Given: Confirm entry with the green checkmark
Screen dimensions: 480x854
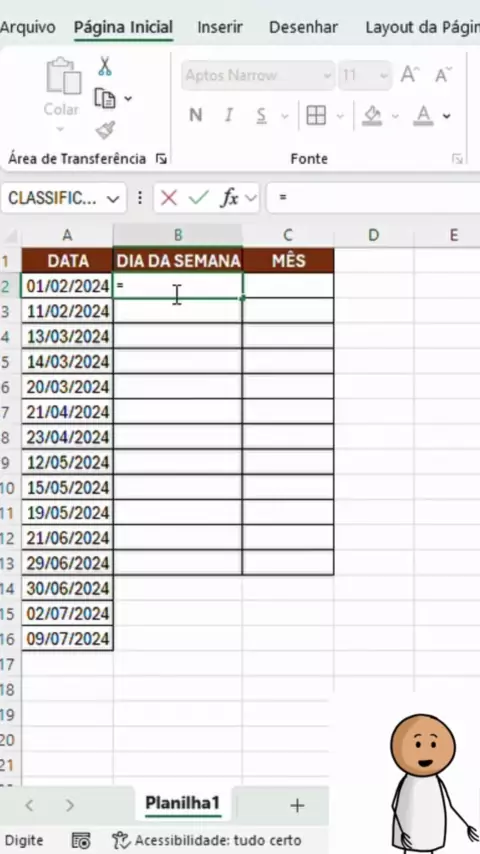Looking at the screenshot, I should (x=199, y=198).
